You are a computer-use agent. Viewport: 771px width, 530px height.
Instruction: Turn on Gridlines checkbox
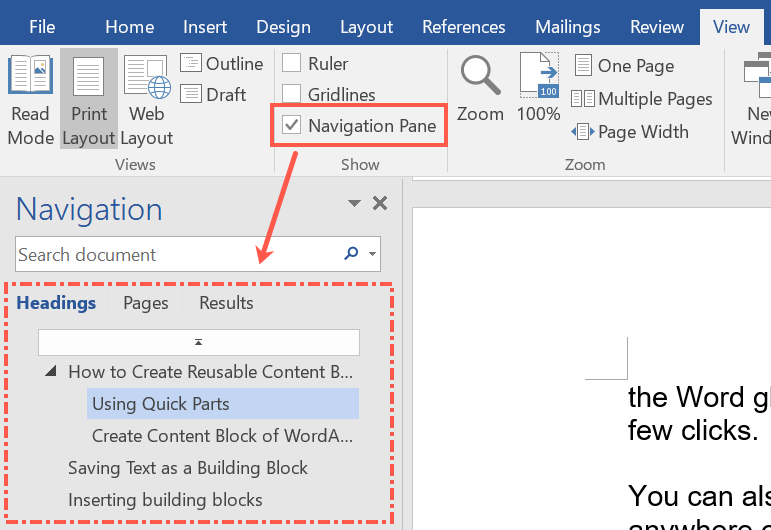[x=292, y=95]
